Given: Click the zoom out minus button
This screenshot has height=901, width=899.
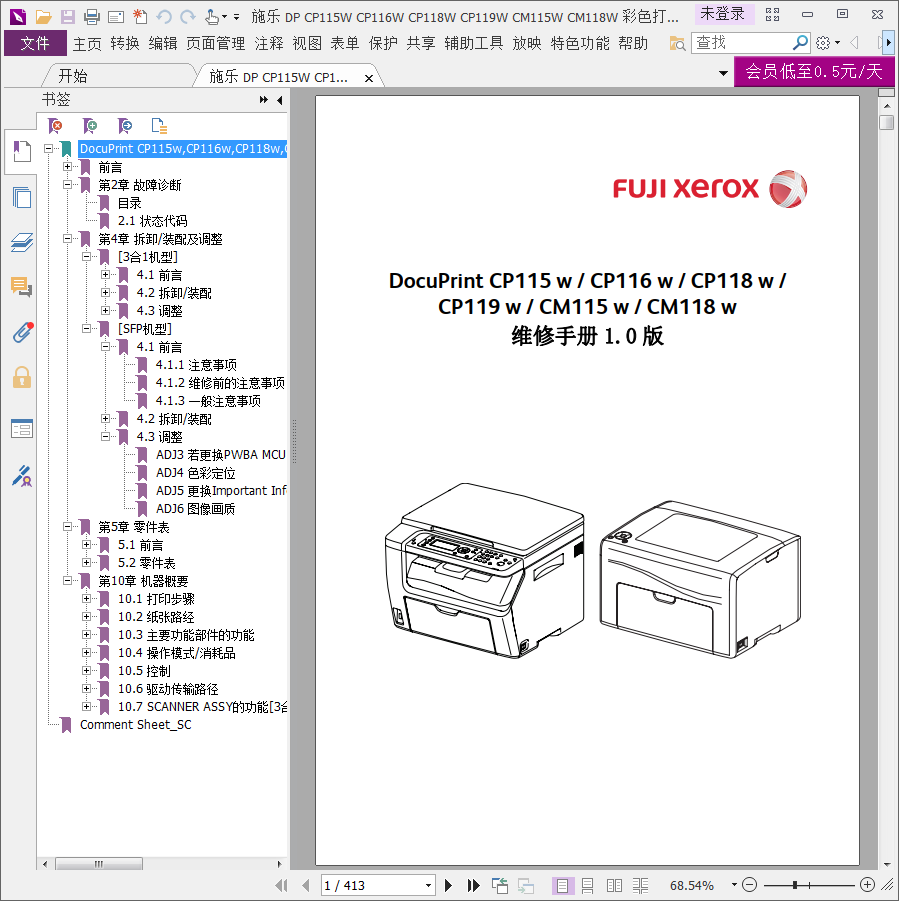Looking at the screenshot, I should pyautogui.click(x=750, y=885).
